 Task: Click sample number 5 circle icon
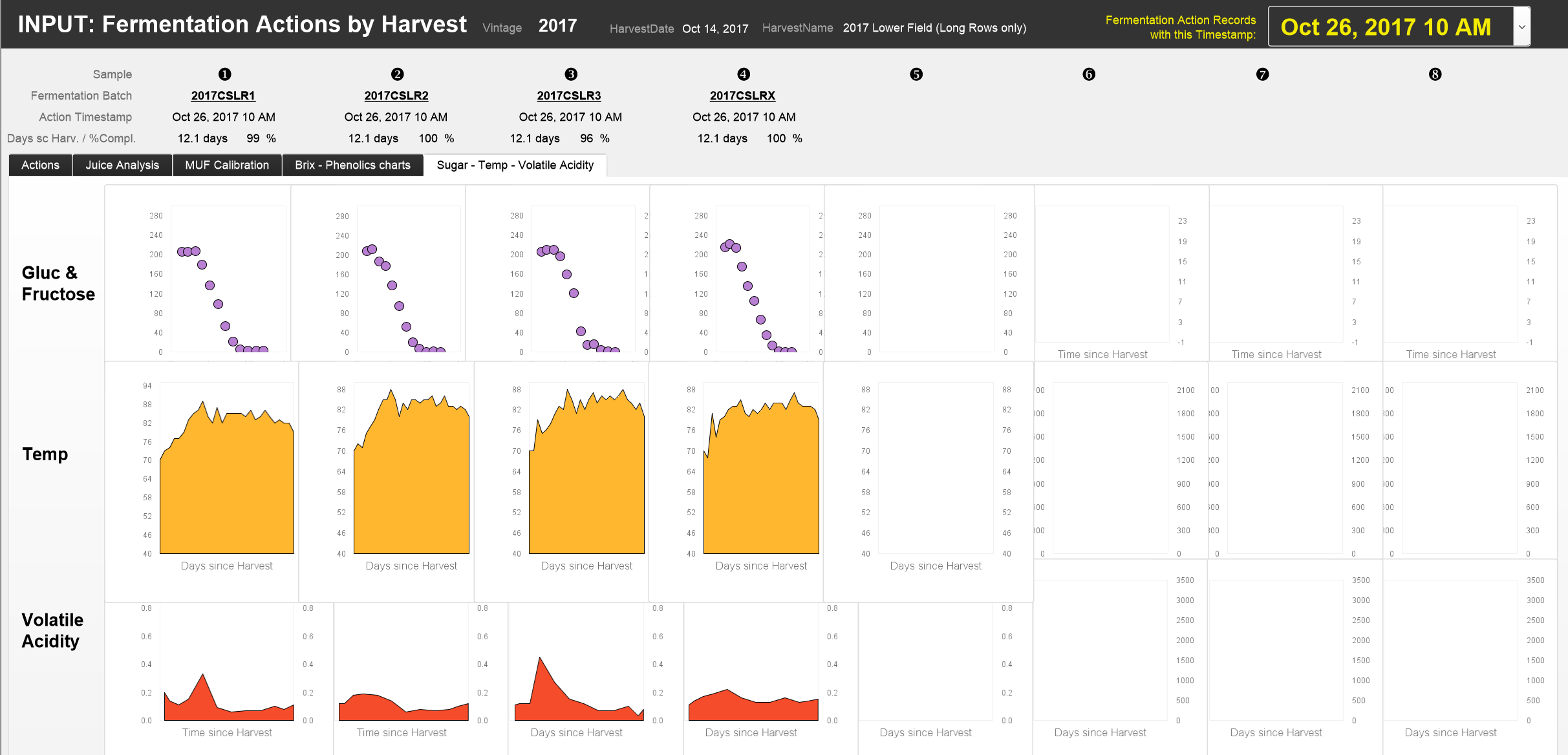[x=916, y=74]
